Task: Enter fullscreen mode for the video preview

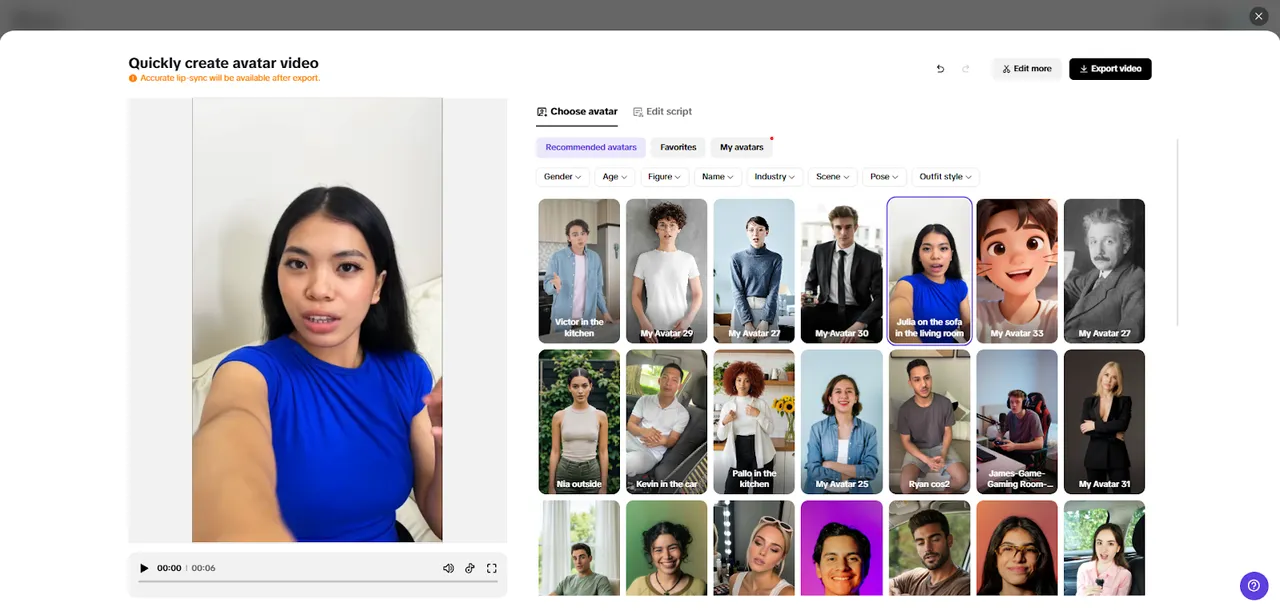Action: click(x=491, y=567)
